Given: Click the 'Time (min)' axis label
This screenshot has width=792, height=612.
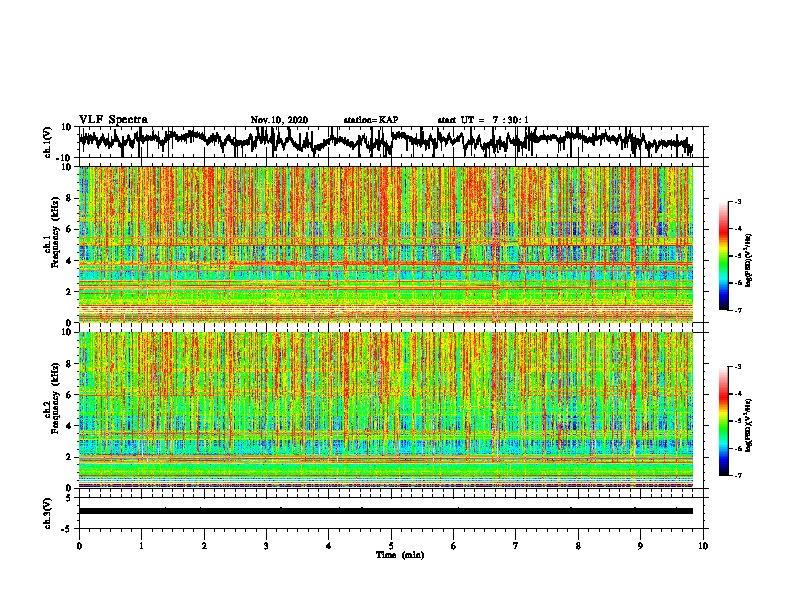Looking at the screenshot, I should click(400, 555).
